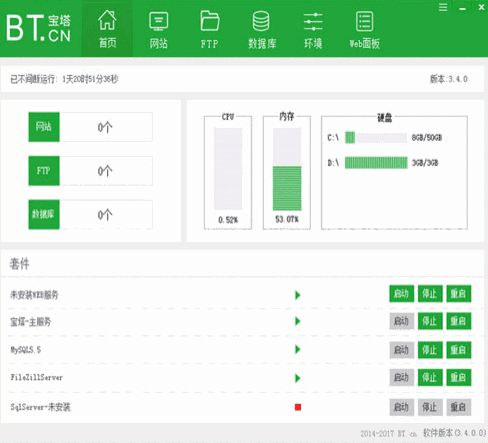Click the 3GB/3GB disk size text
Viewport: 488px width, 443px height.
425,163
